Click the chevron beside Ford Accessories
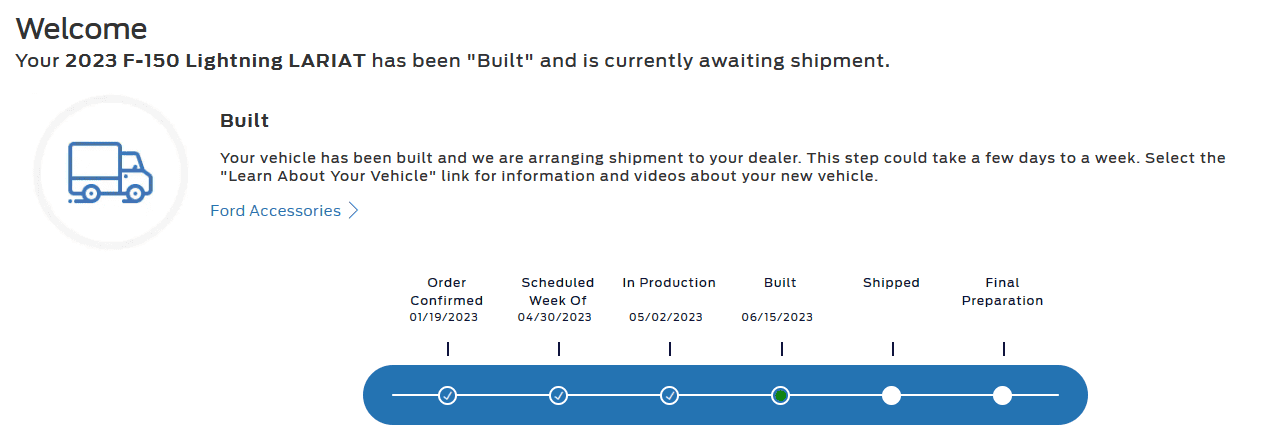The height and width of the screenshot is (440, 1264). [353, 211]
